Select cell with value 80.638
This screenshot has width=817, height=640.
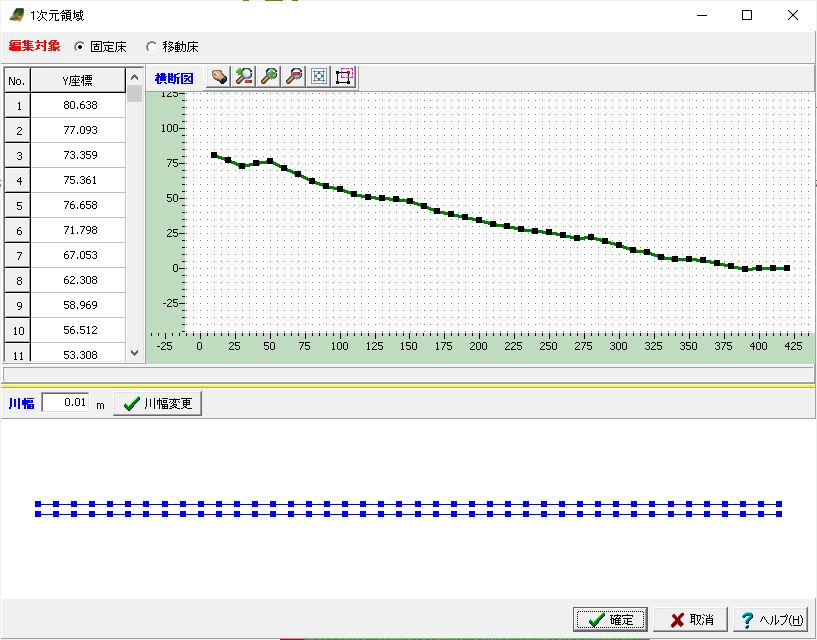(x=78, y=105)
